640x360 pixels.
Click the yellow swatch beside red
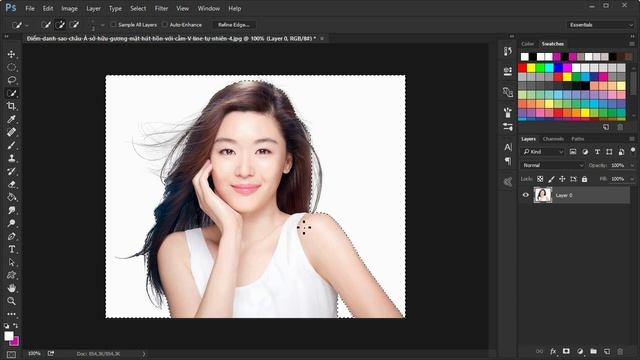tap(531, 68)
